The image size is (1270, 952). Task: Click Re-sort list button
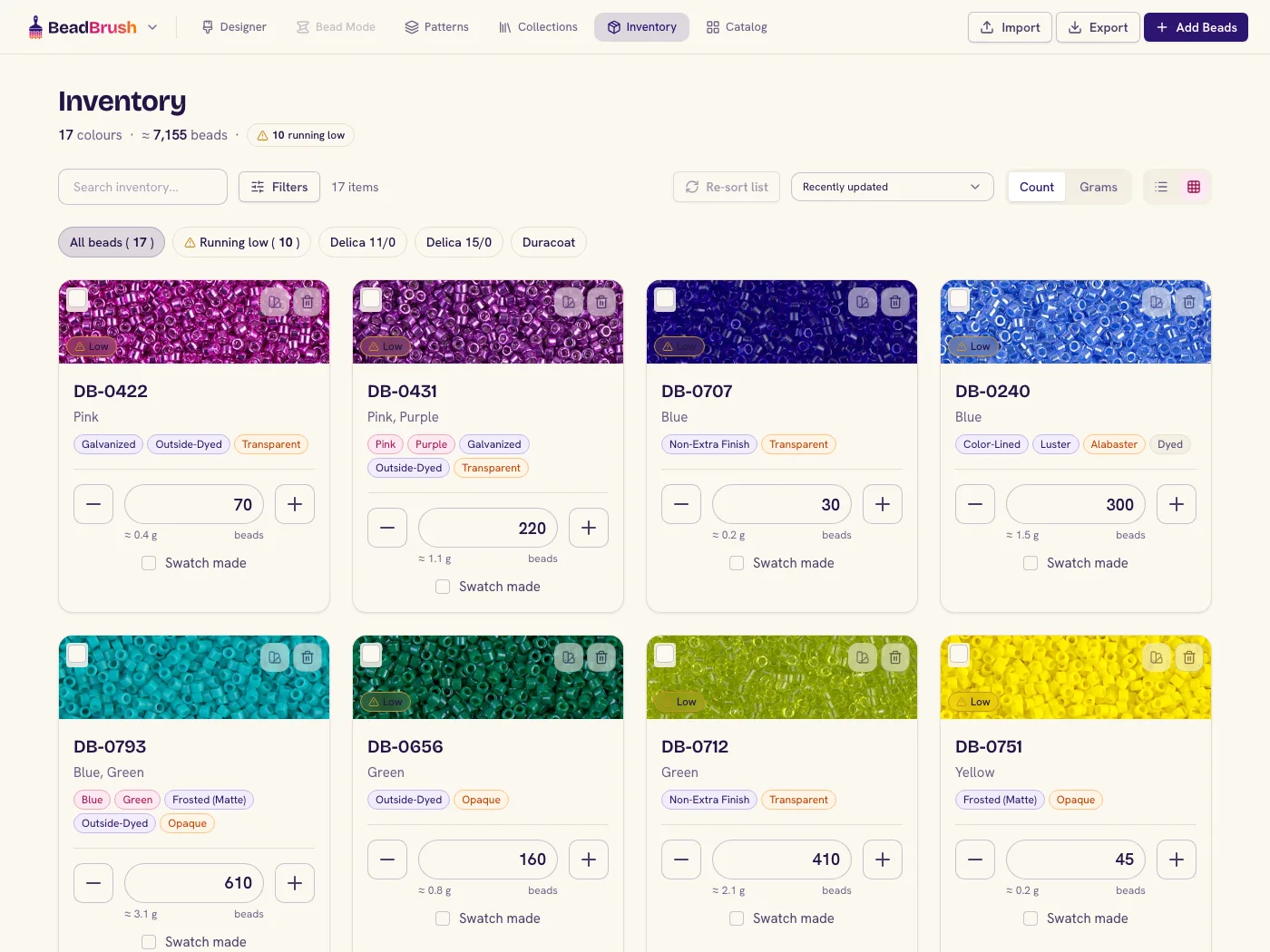click(x=727, y=187)
